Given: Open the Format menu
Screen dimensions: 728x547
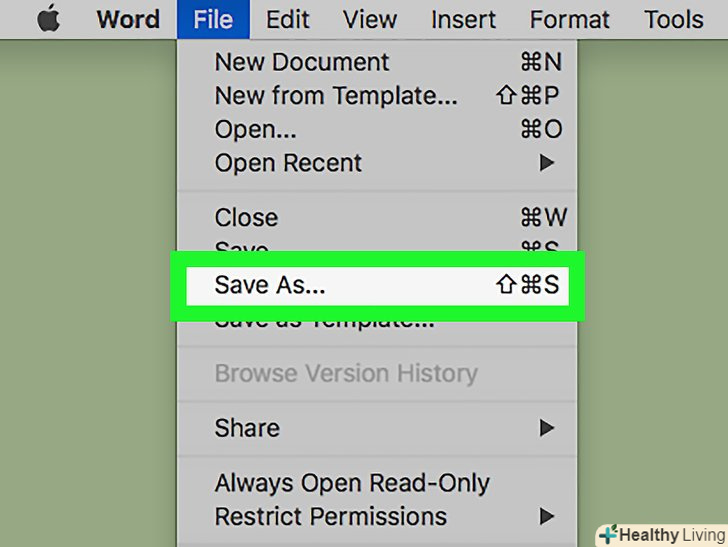Looking at the screenshot, I should tap(570, 19).
